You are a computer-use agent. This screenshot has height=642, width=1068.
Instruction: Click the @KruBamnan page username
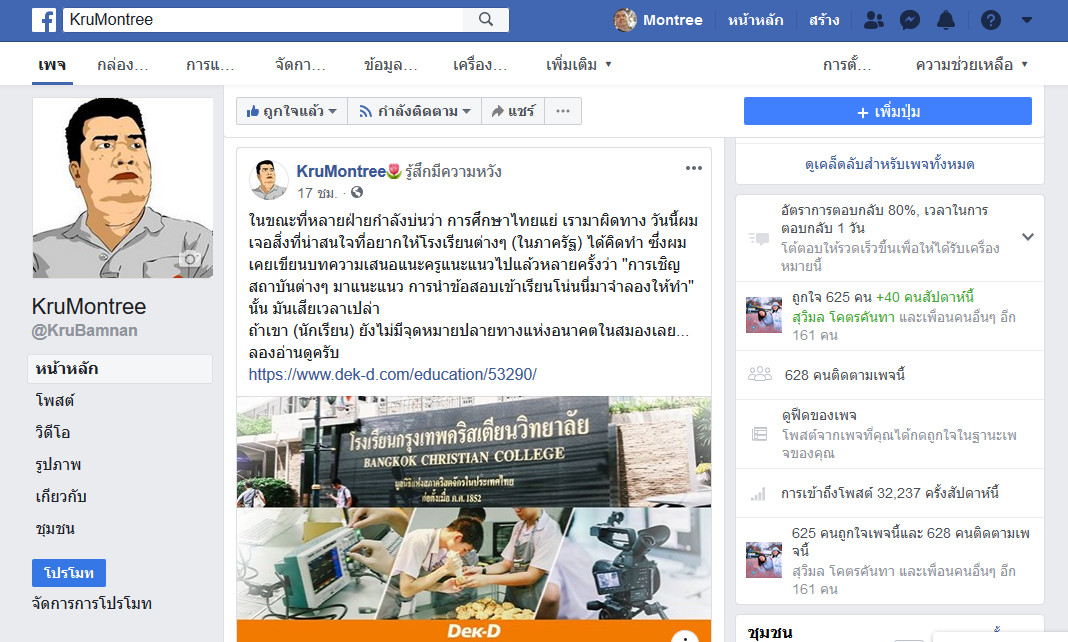(84, 330)
